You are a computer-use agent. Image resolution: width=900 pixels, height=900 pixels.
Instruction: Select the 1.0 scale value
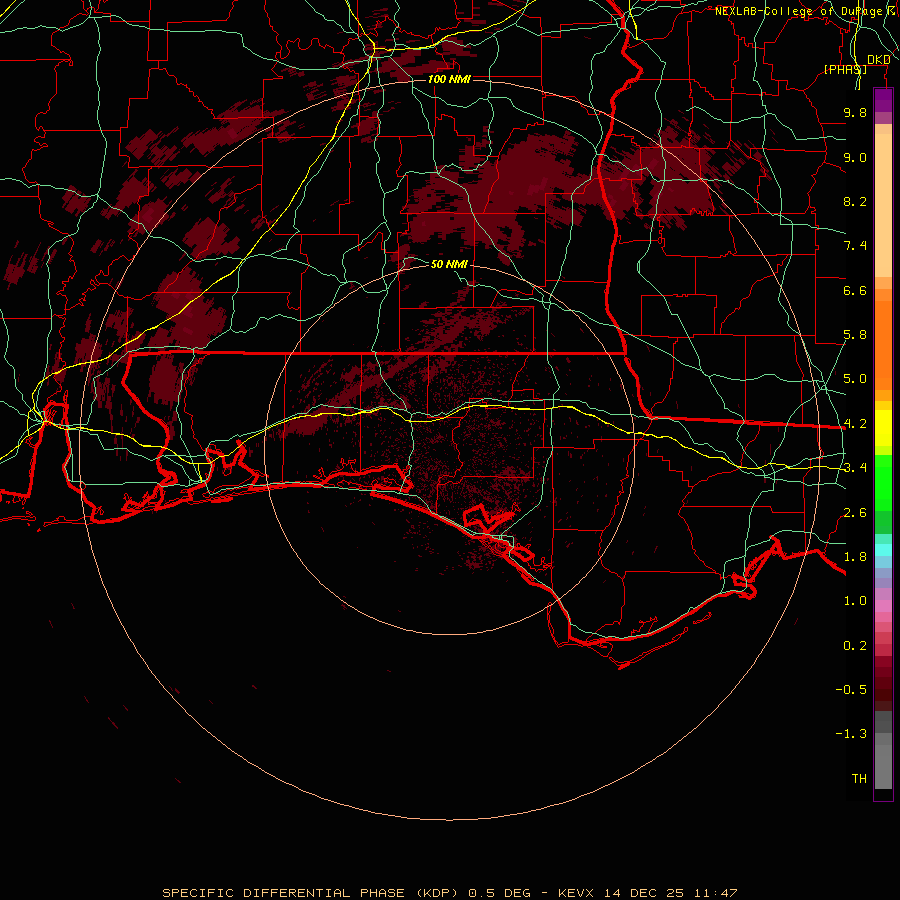(x=855, y=601)
